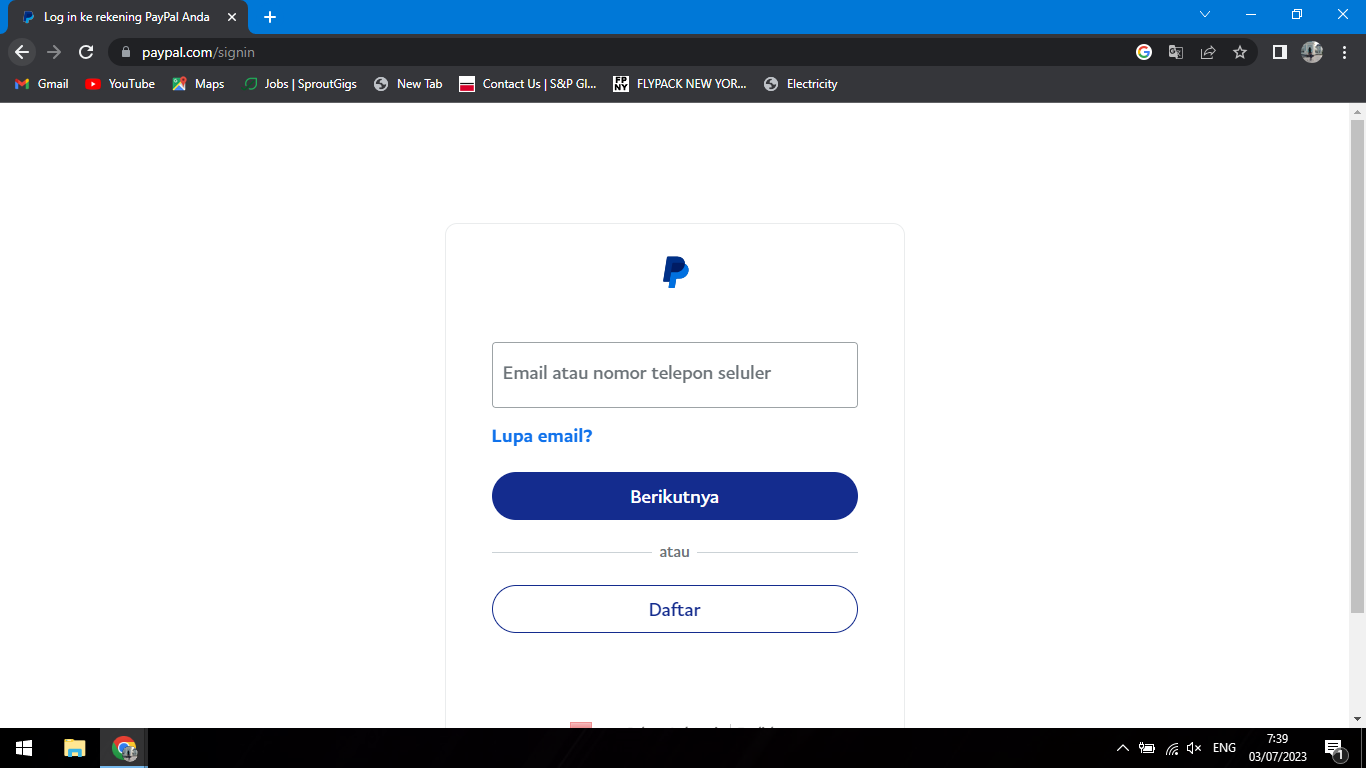
Task: Reload the page with the refresh icon
Action: [86, 52]
